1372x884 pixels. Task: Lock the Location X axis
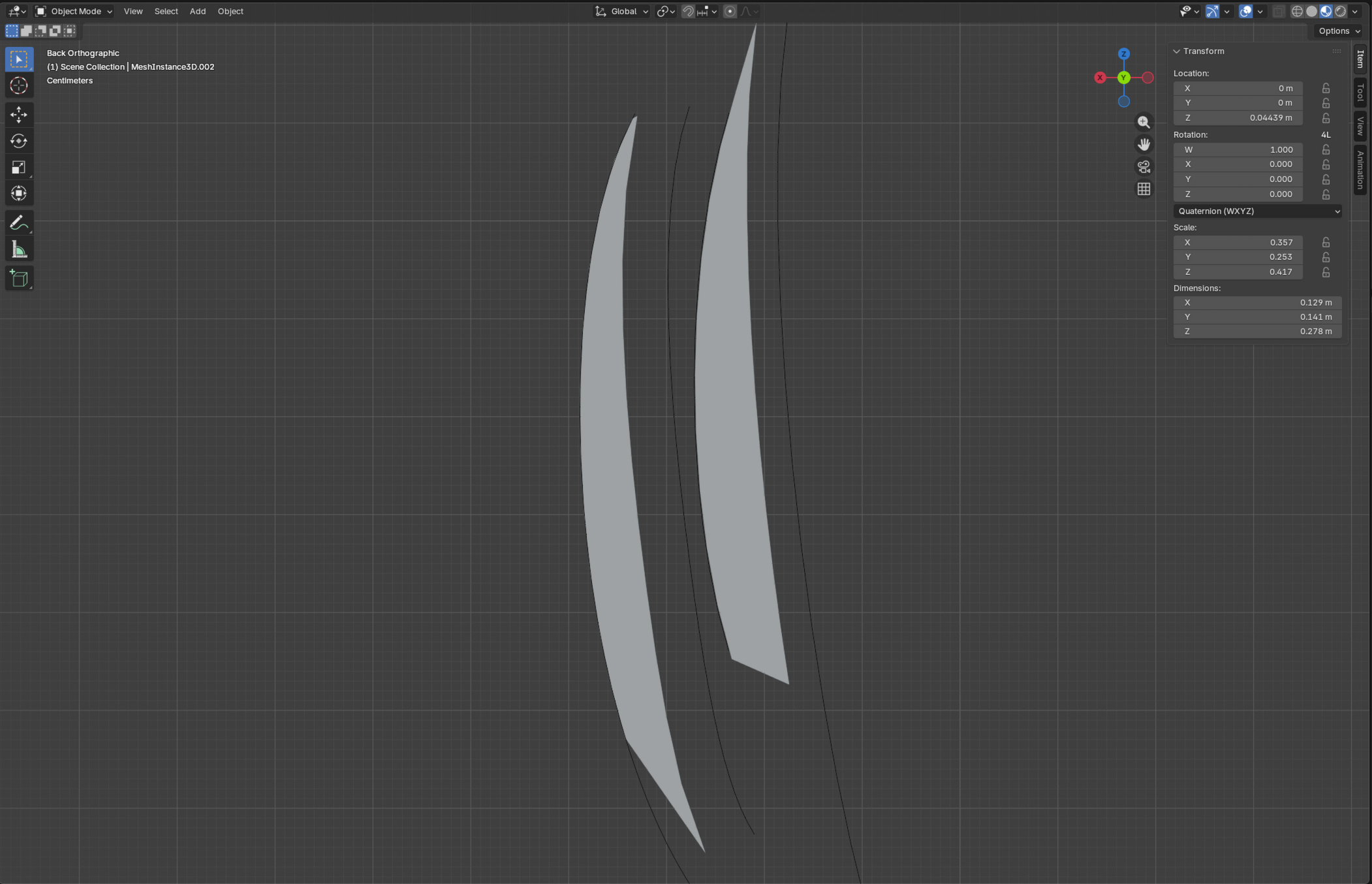[x=1326, y=88]
